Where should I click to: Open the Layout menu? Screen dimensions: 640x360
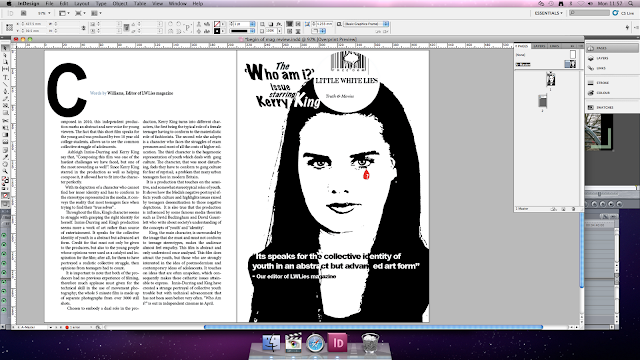coord(82,3)
